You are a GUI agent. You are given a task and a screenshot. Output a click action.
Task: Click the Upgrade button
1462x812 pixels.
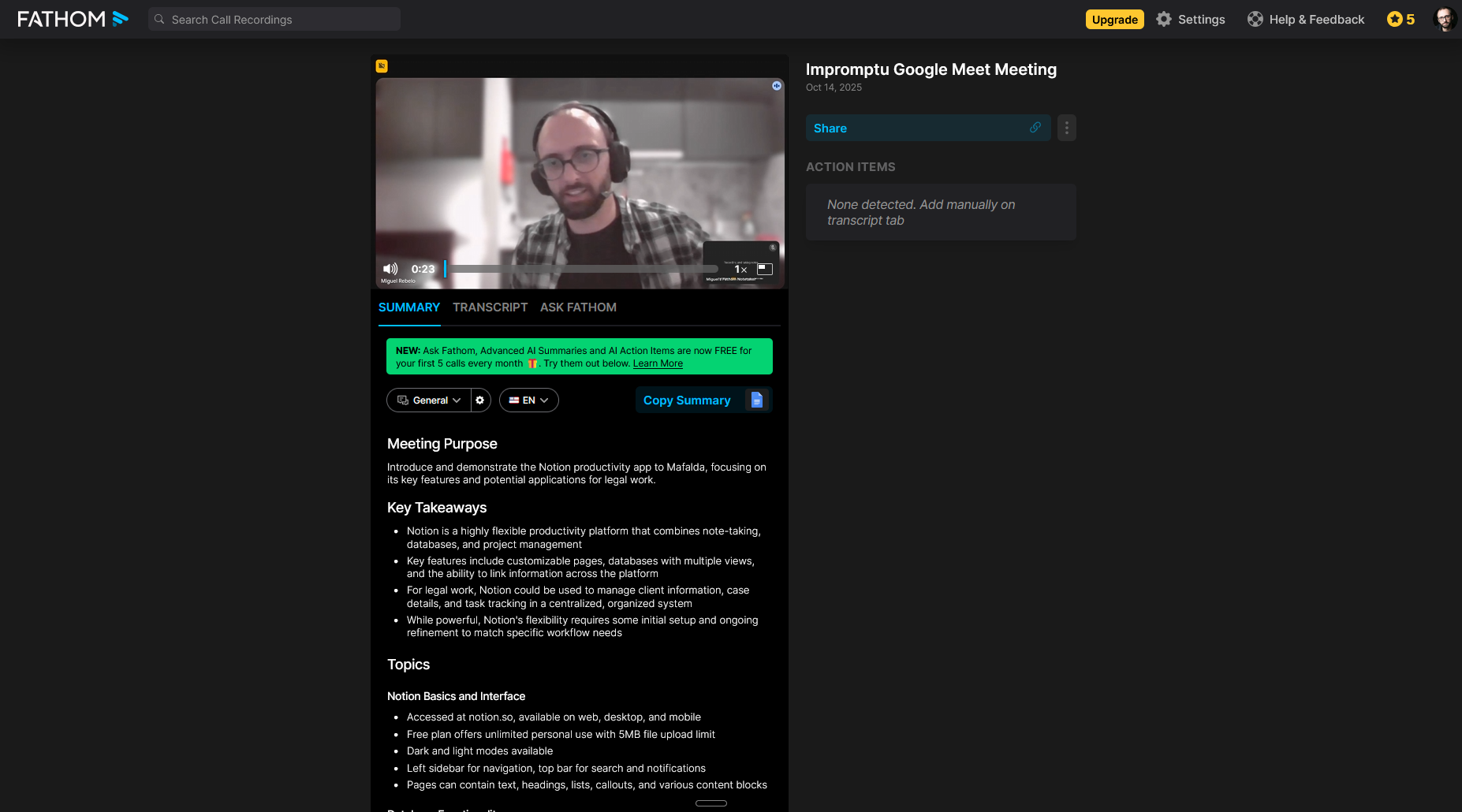pyautogui.click(x=1114, y=19)
